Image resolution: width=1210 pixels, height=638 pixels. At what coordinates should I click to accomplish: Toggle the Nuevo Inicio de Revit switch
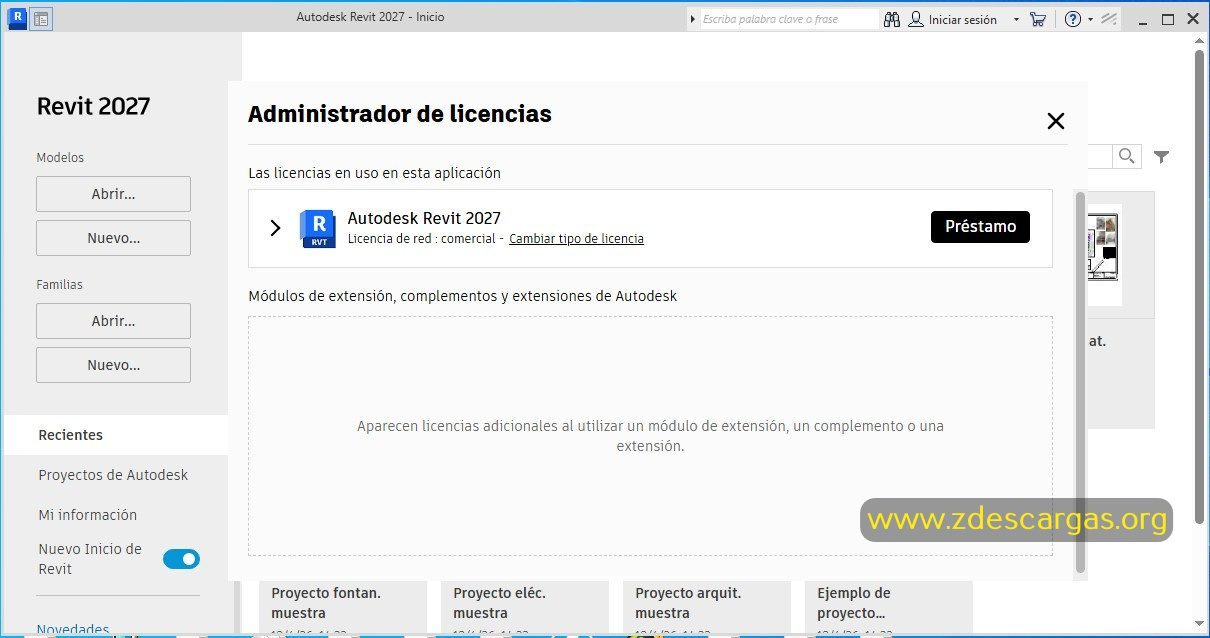coord(181,559)
